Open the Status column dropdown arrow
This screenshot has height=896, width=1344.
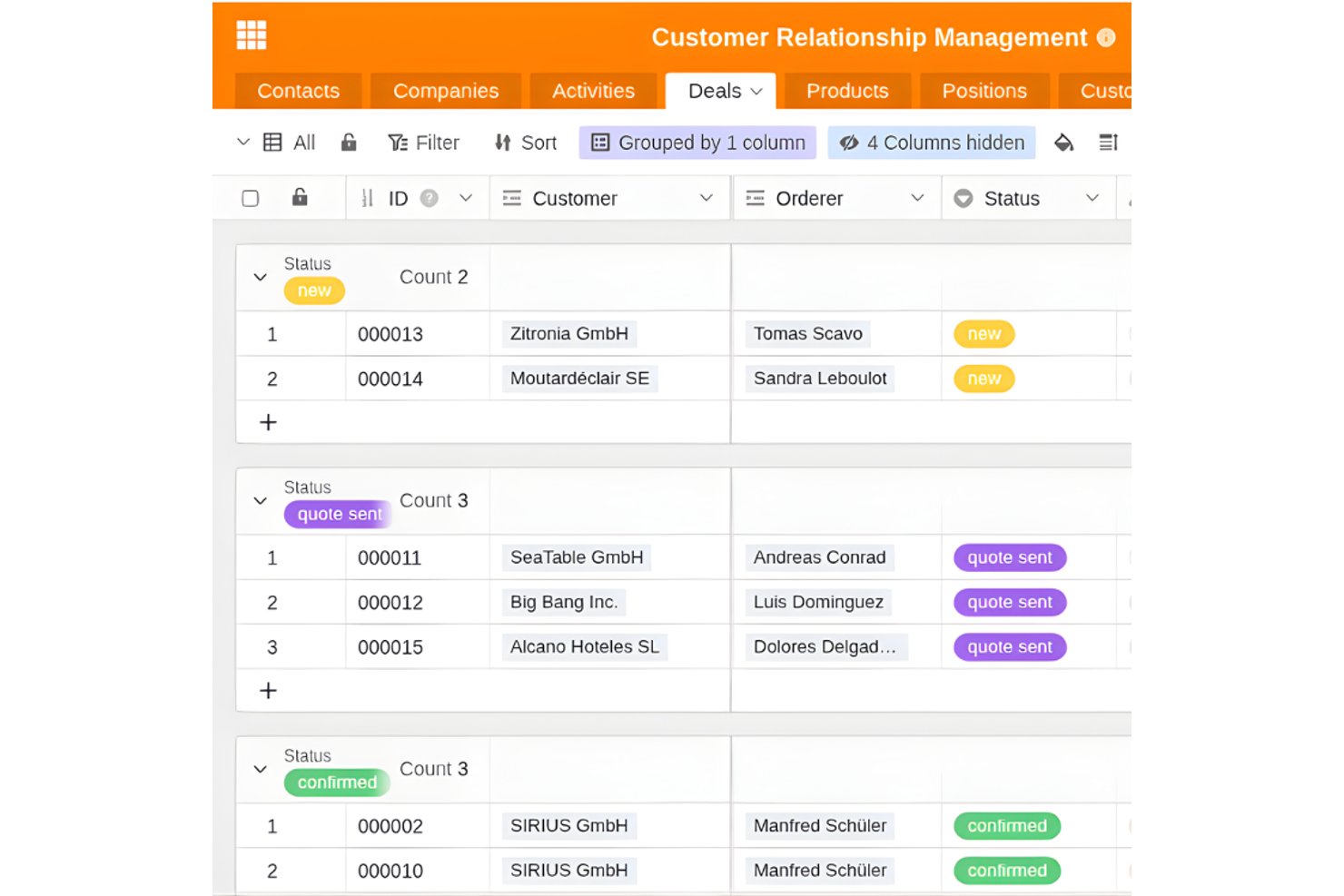(x=1092, y=198)
